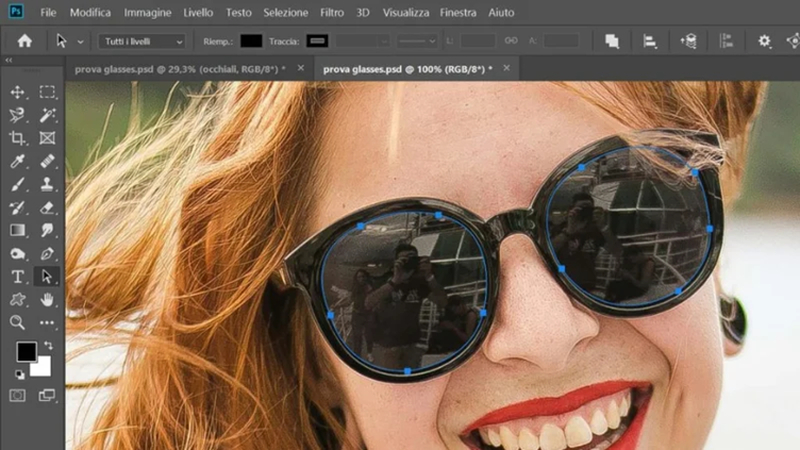The height and width of the screenshot is (450, 800).
Task: Select the History Brush tool
Action: (17, 208)
